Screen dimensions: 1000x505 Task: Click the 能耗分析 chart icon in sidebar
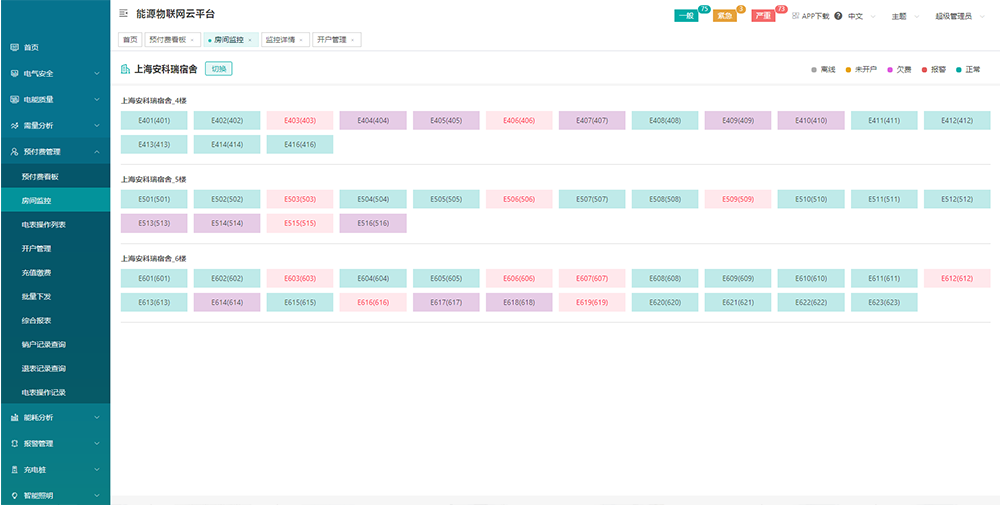click(x=14, y=418)
